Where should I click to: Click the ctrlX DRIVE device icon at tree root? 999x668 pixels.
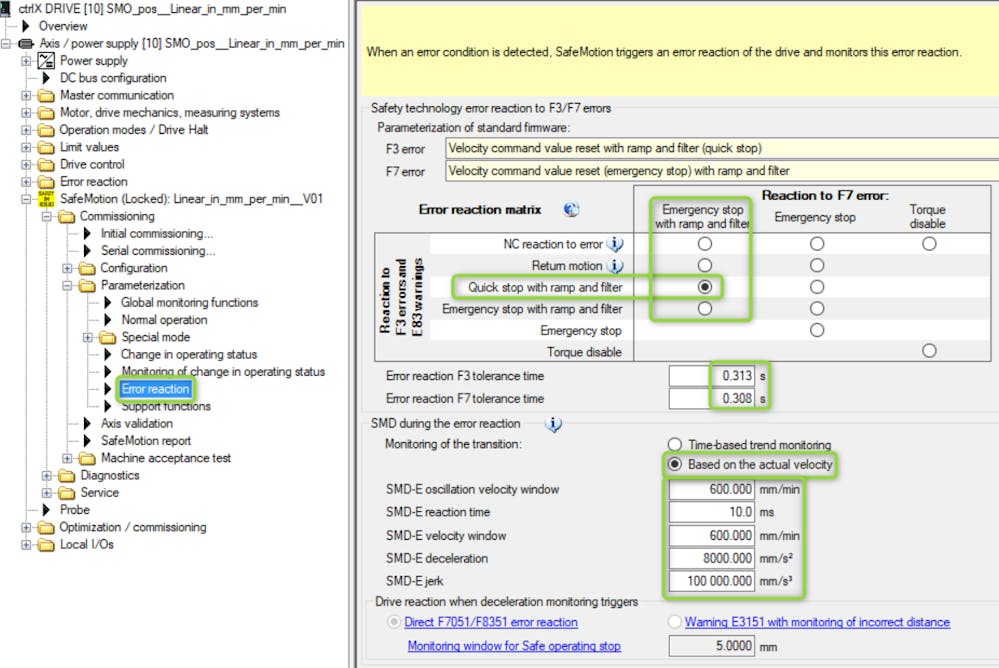point(5,9)
